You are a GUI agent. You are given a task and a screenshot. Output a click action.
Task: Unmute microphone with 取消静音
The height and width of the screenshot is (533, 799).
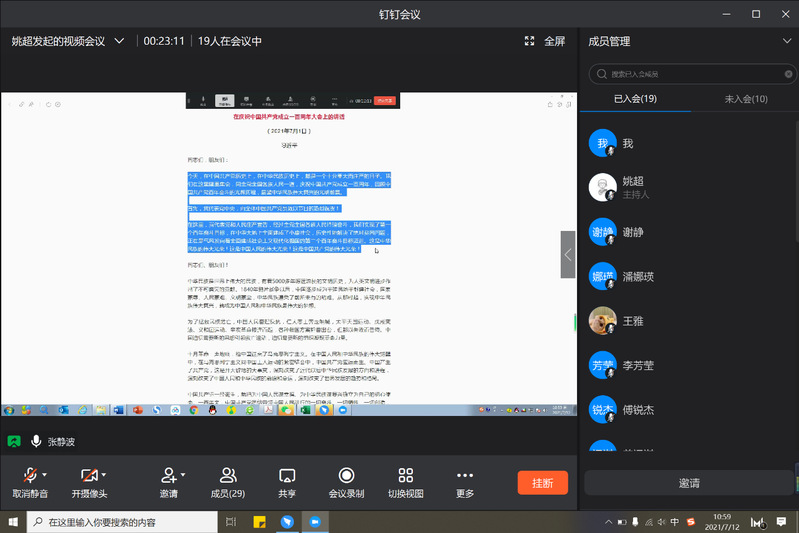(x=27, y=475)
